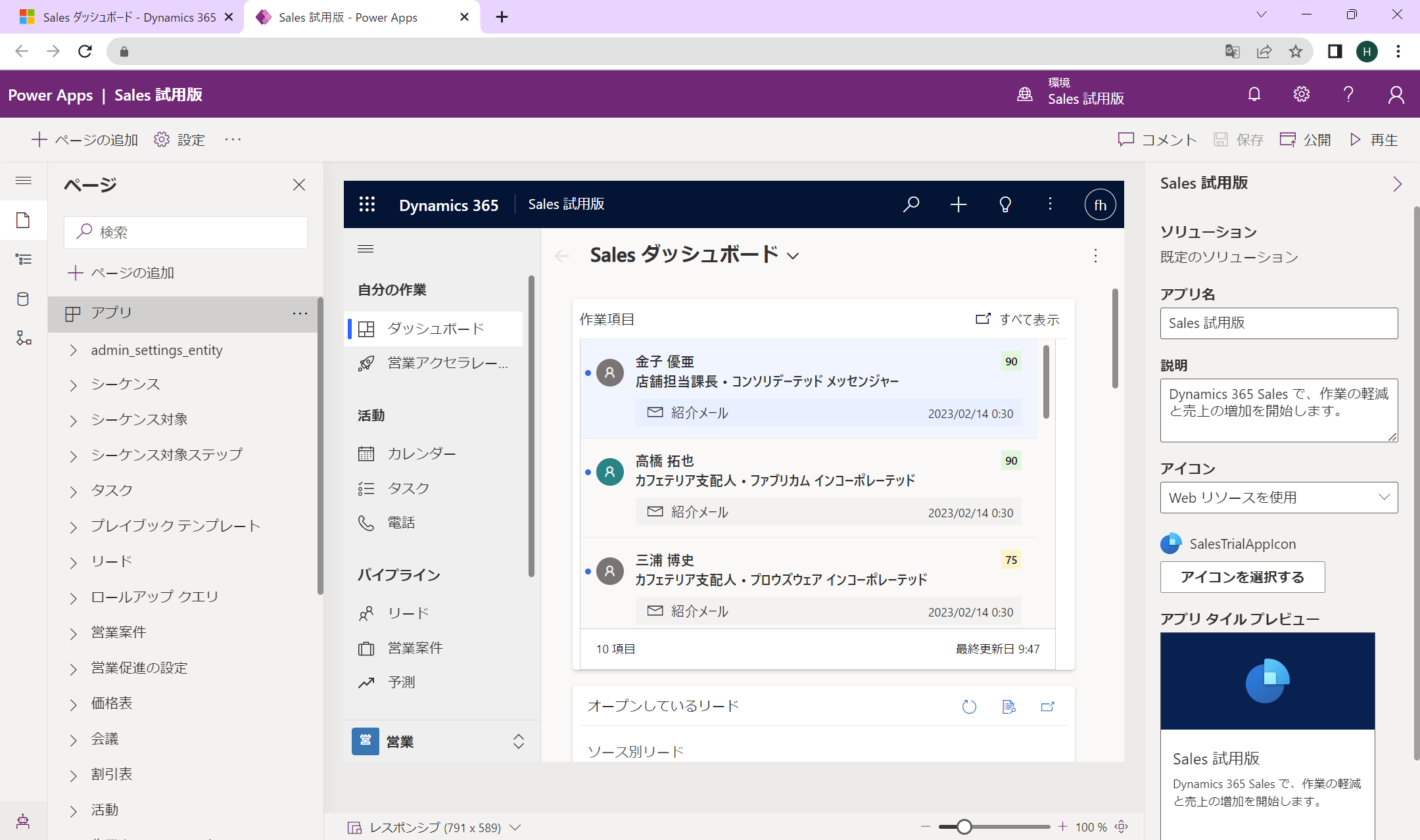
Task: Refresh the オープンしているリード chart
Action: (969, 707)
